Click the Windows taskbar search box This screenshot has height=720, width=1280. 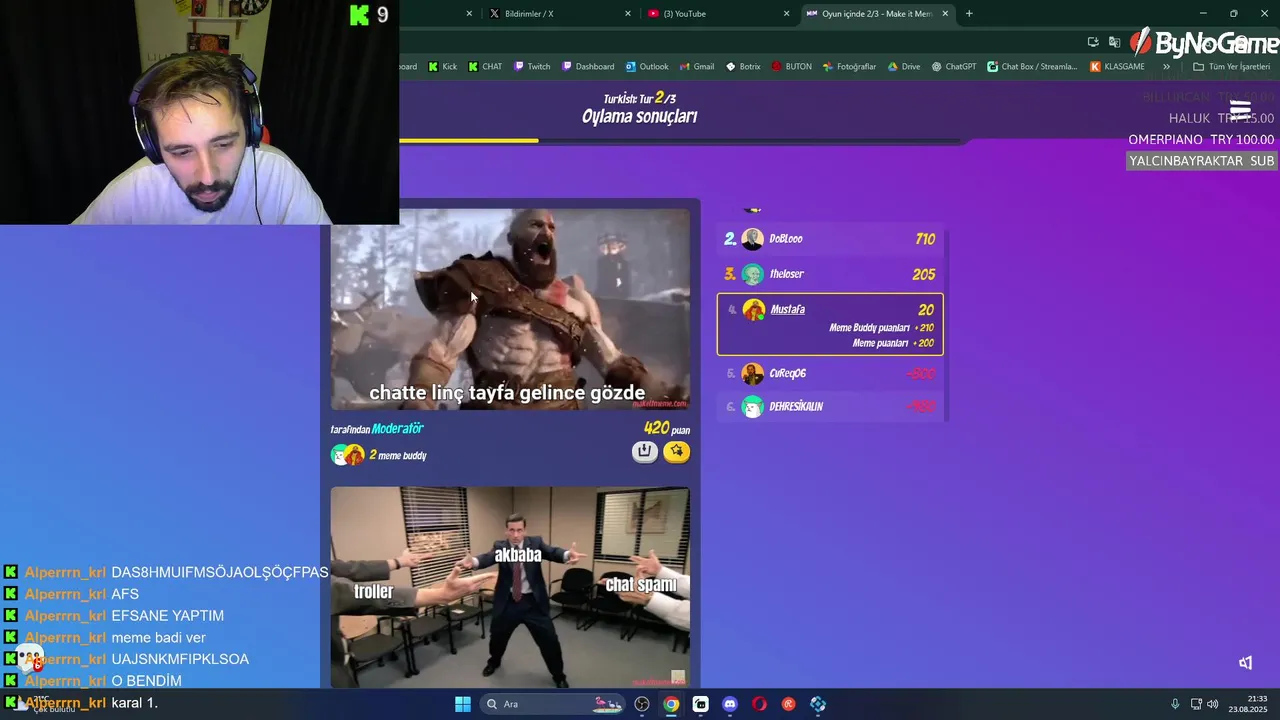[551, 704]
